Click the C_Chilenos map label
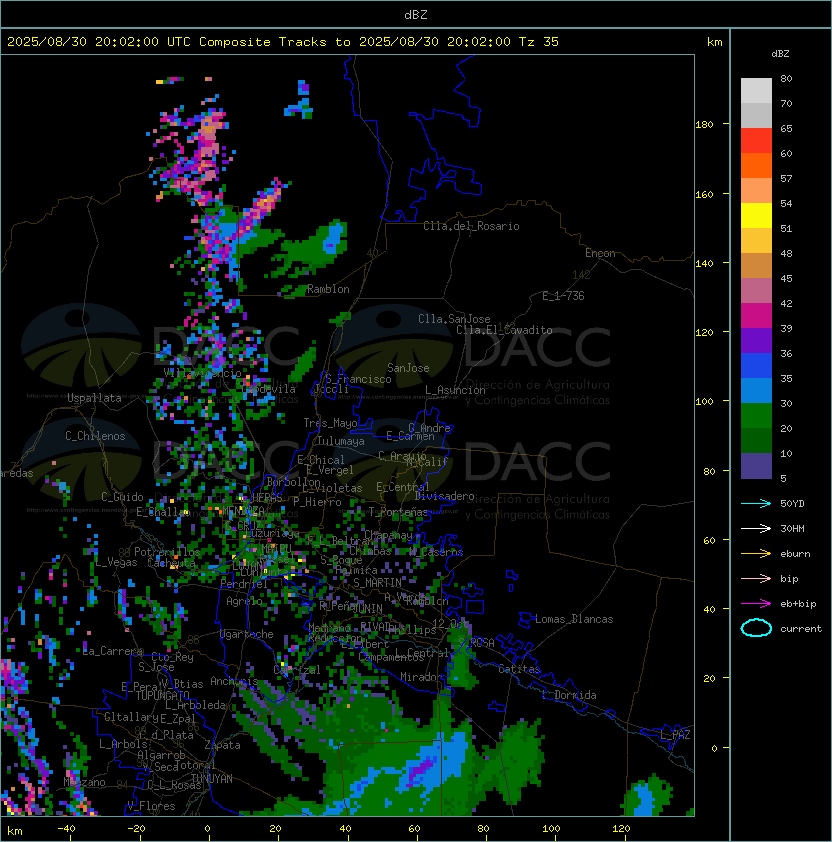The image size is (832, 842). click(95, 436)
